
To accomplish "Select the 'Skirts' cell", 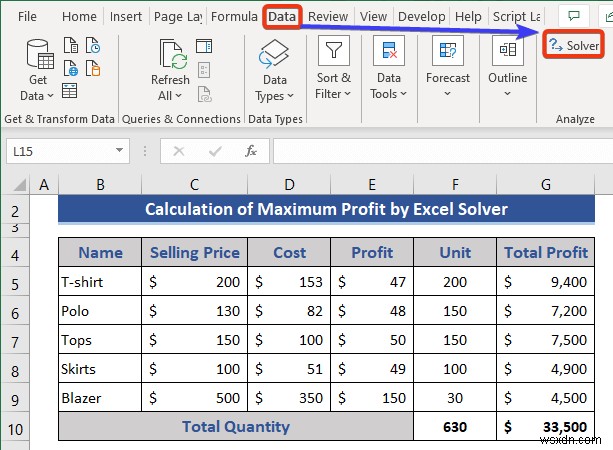I will (x=100, y=369).
